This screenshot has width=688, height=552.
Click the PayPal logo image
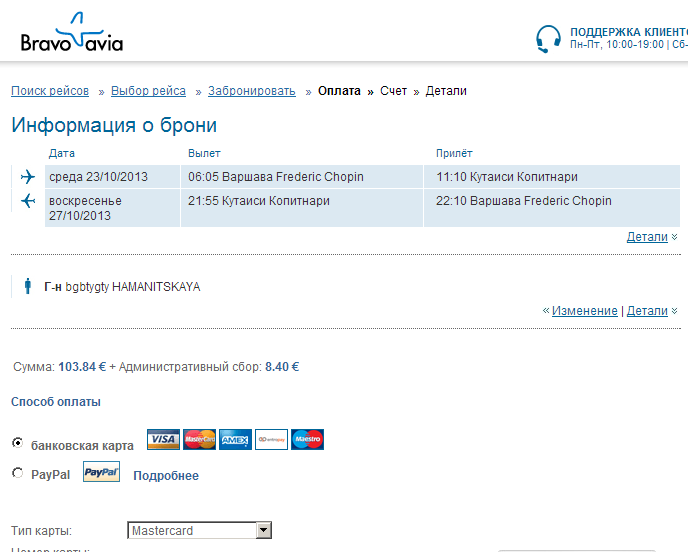click(x=101, y=472)
